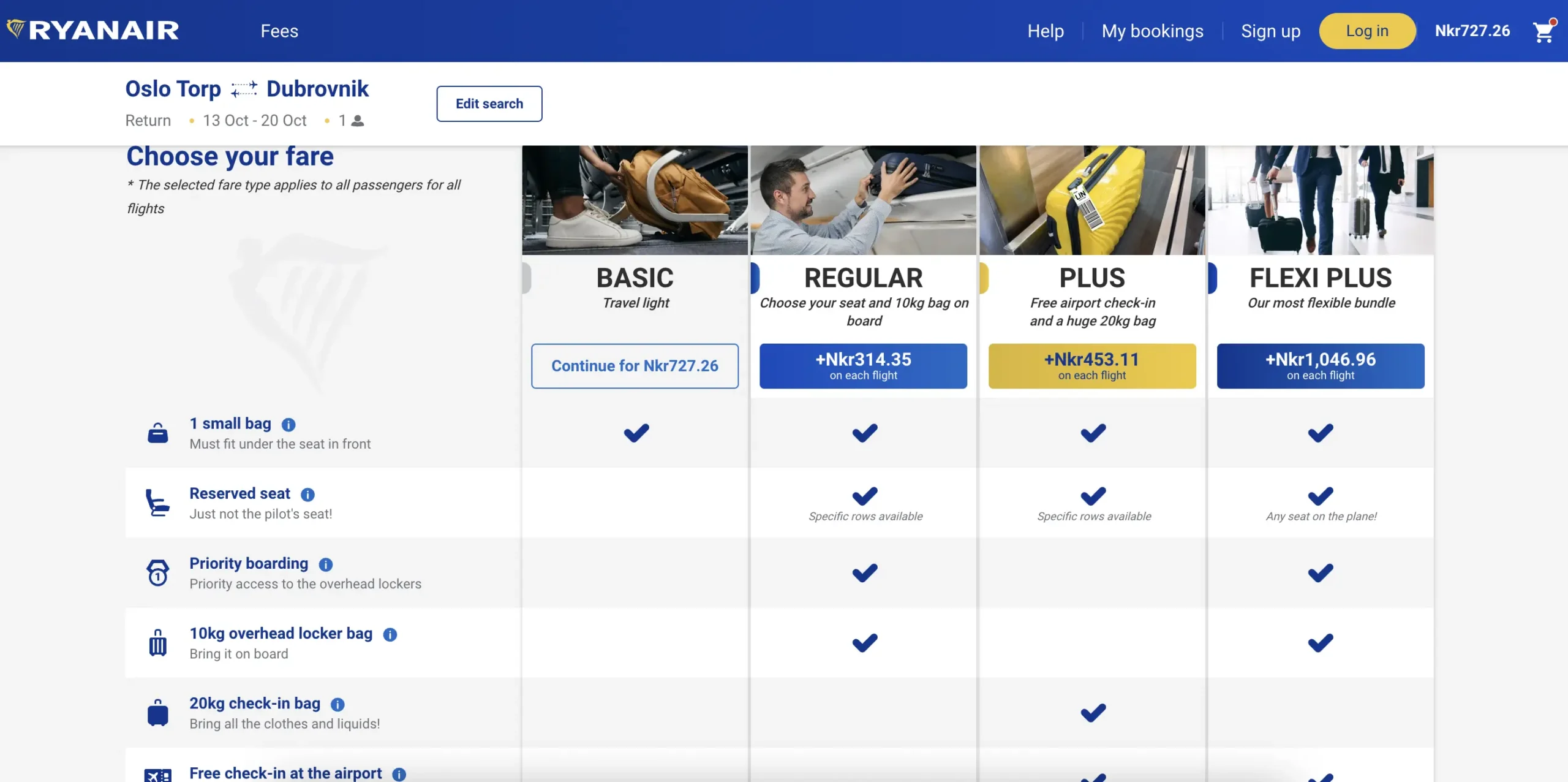Open 20kg check-in bag info icon
Image resolution: width=1568 pixels, height=782 pixels.
[337, 704]
